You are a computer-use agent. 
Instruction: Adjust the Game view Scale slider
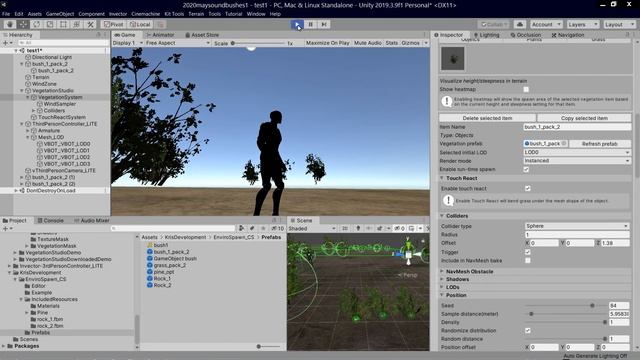pos(257,43)
